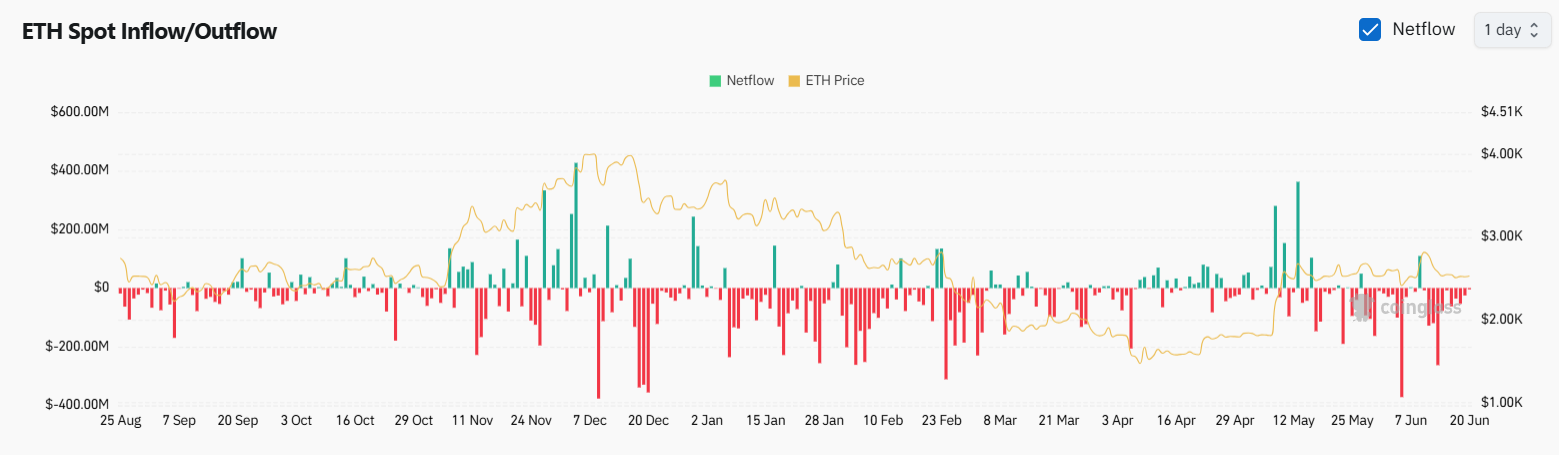Toggle ETH Price series via legend text

point(834,81)
